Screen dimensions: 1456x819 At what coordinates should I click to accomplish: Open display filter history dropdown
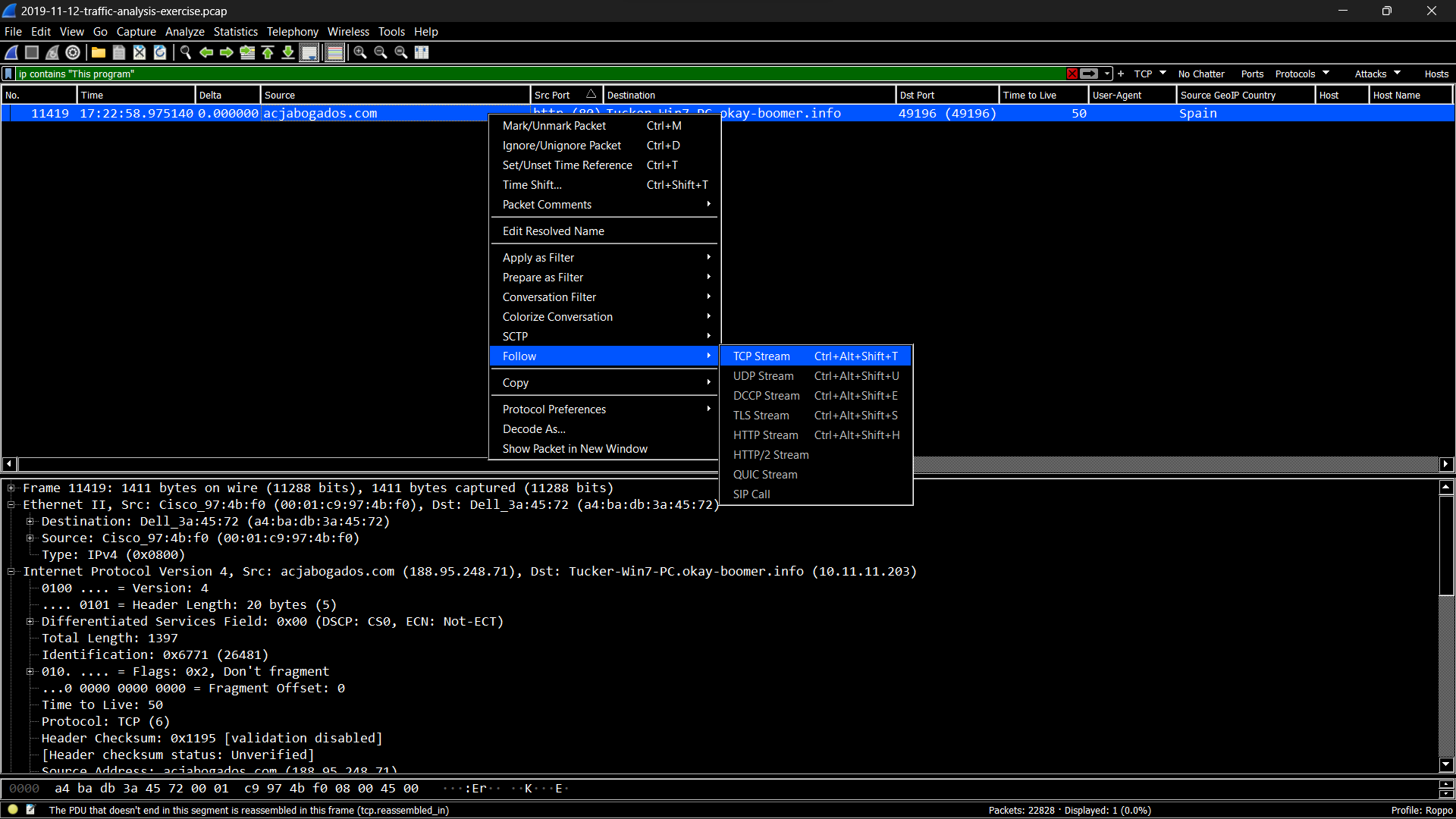coord(1107,74)
